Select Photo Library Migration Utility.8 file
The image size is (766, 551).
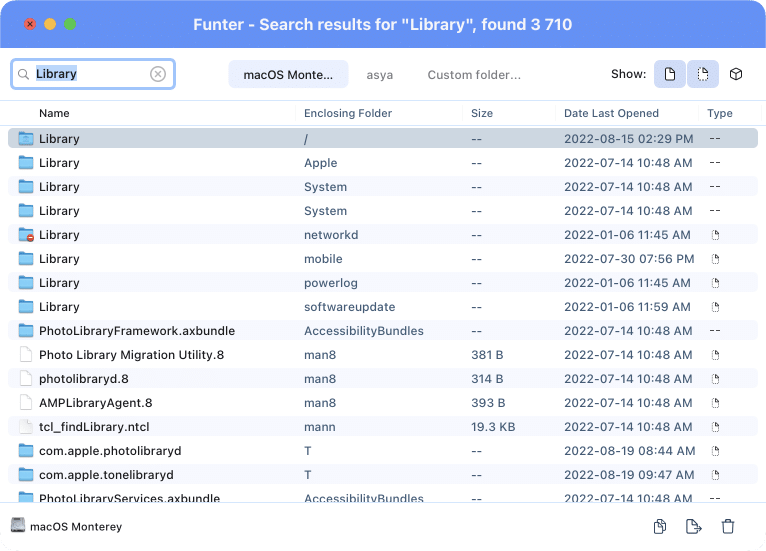383,355
